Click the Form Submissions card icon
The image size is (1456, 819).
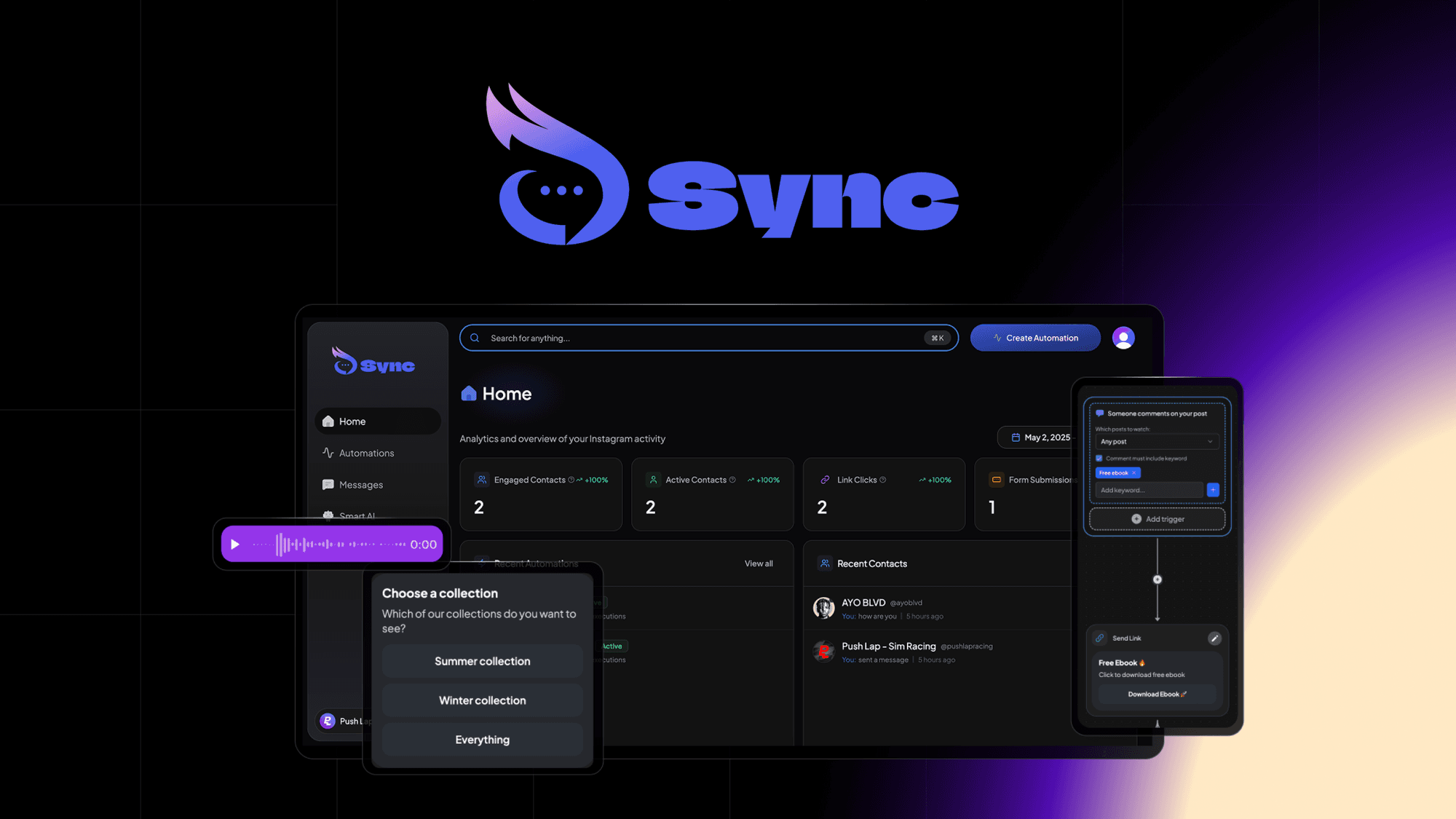tap(996, 479)
